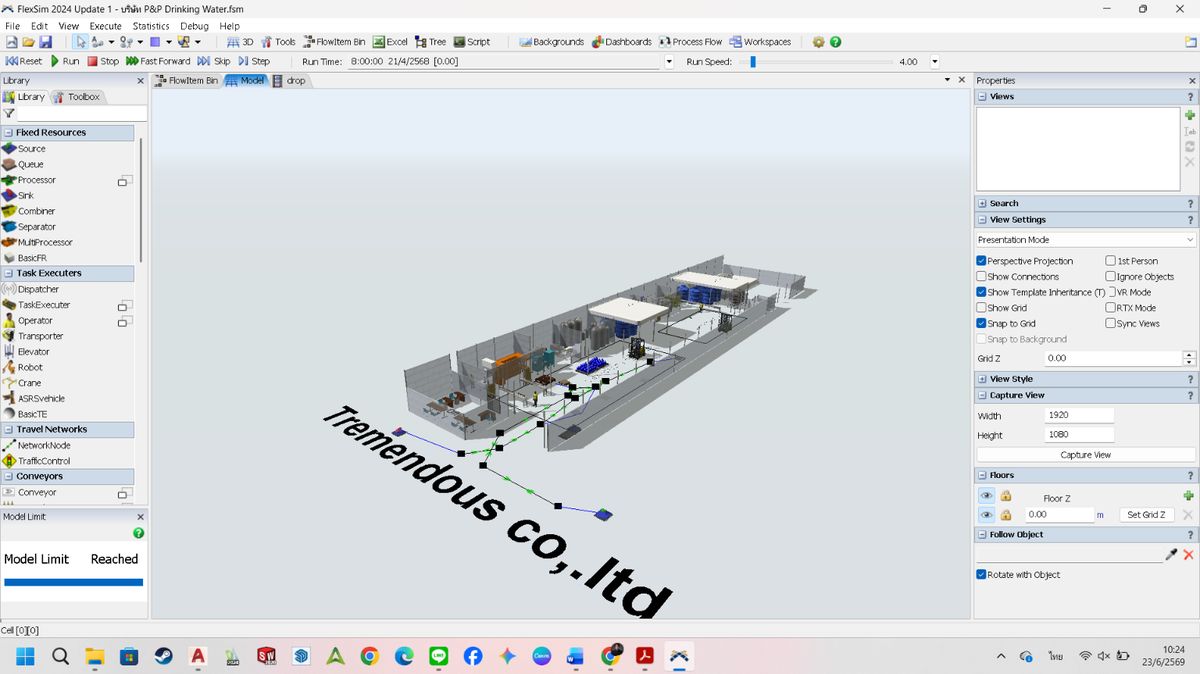Open the Run Speed dropdown arrow
This screenshot has width=1200, height=674.
click(x=935, y=61)
